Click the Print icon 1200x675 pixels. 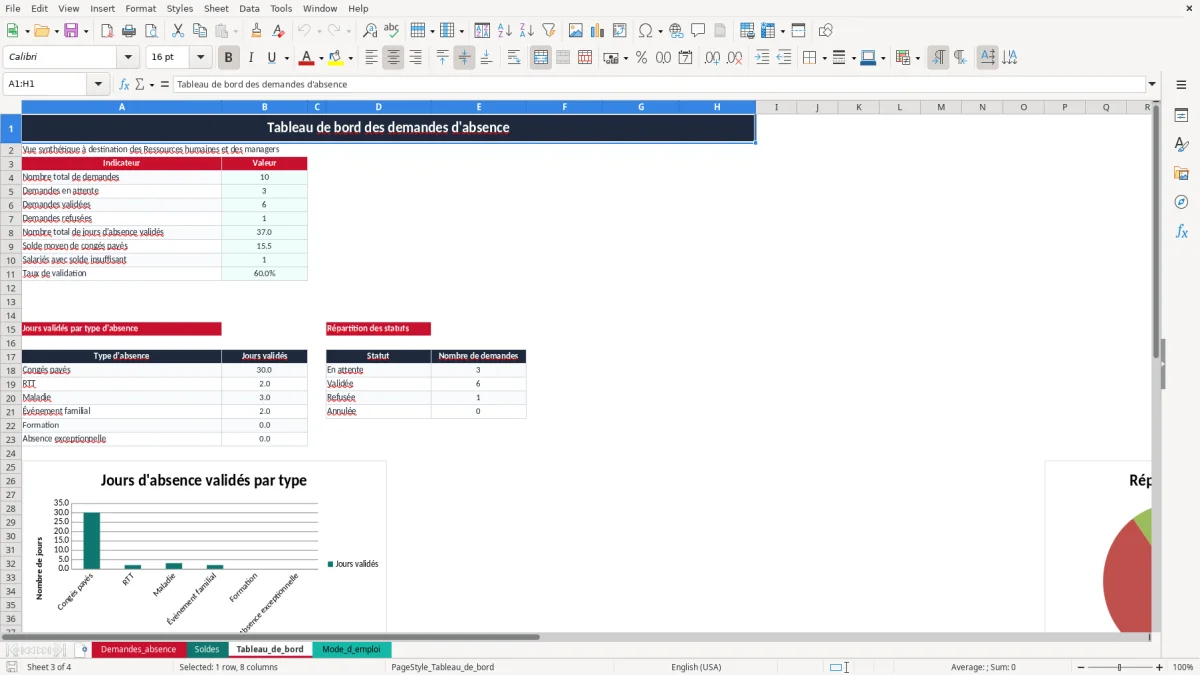[x=129, y=31]
